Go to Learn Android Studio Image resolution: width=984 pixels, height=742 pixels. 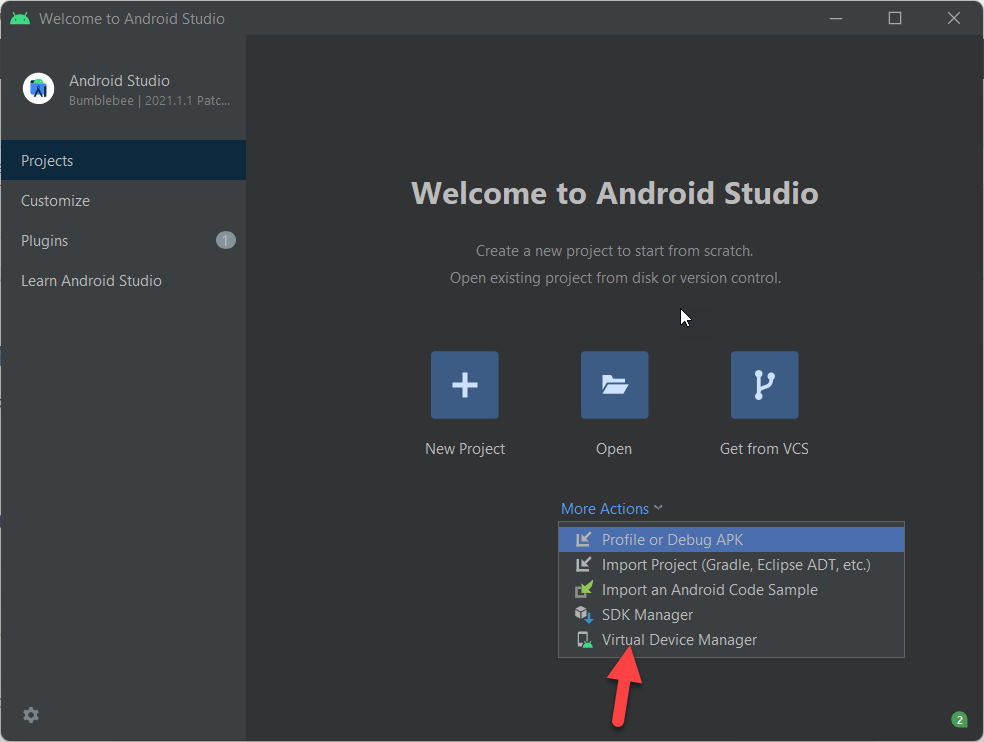coord(91,281)
